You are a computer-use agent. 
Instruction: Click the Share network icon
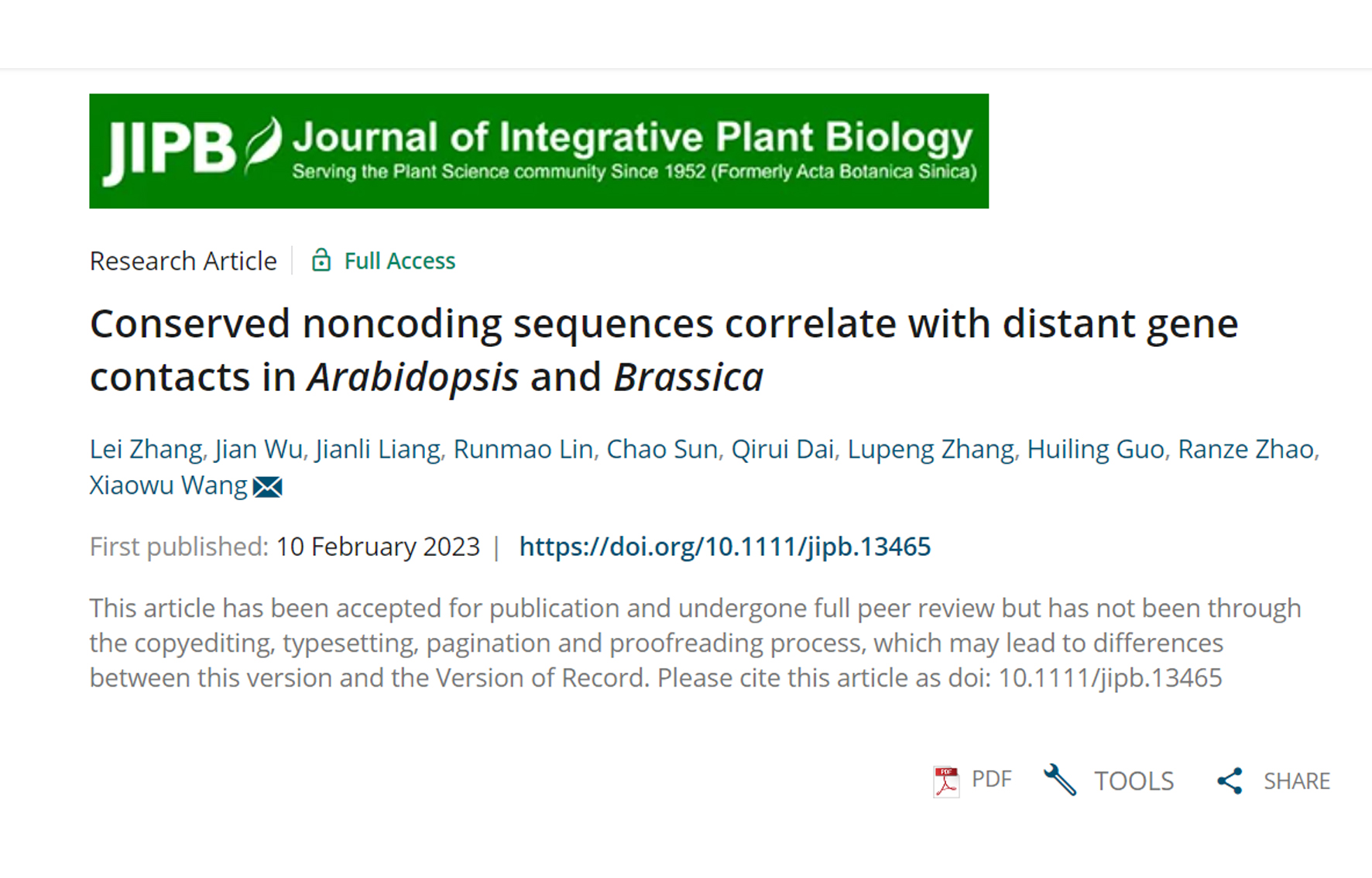(1230, 780)
